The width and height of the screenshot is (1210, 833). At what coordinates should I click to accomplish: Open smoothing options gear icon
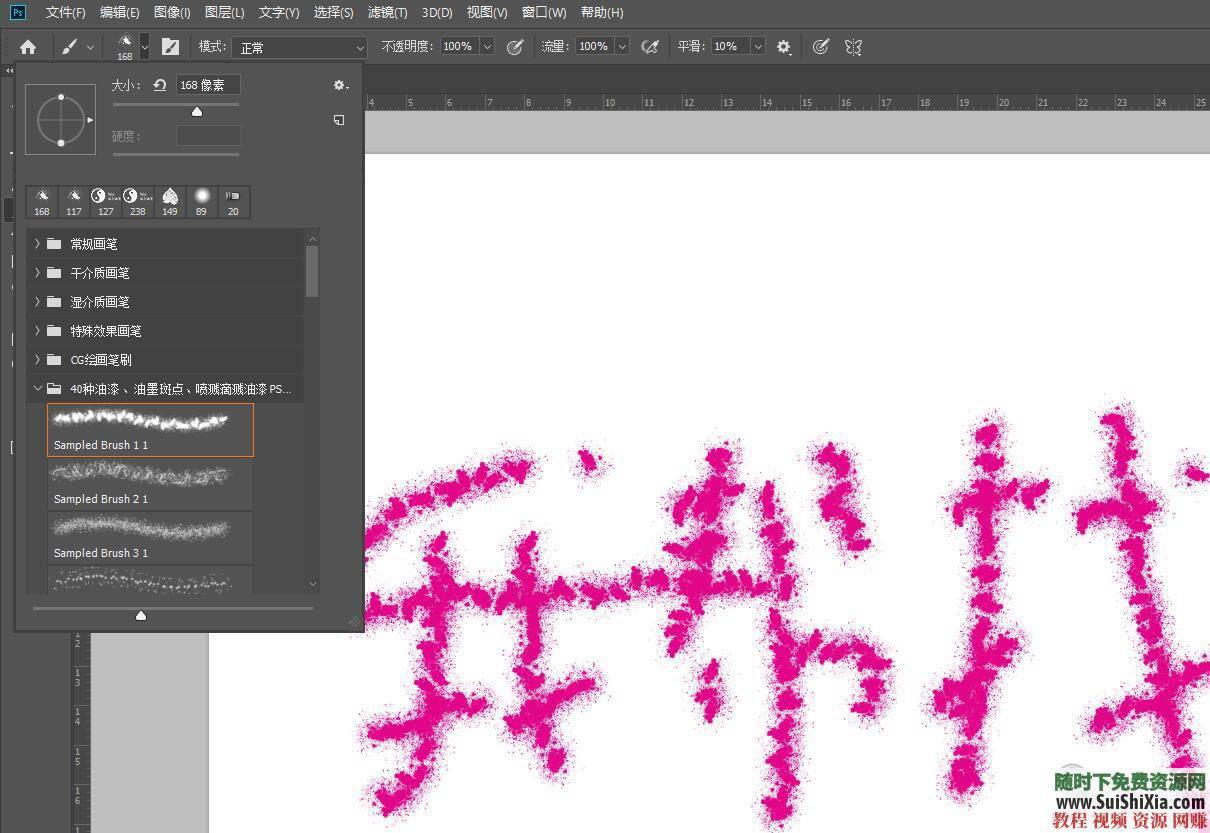coord(784,47)
